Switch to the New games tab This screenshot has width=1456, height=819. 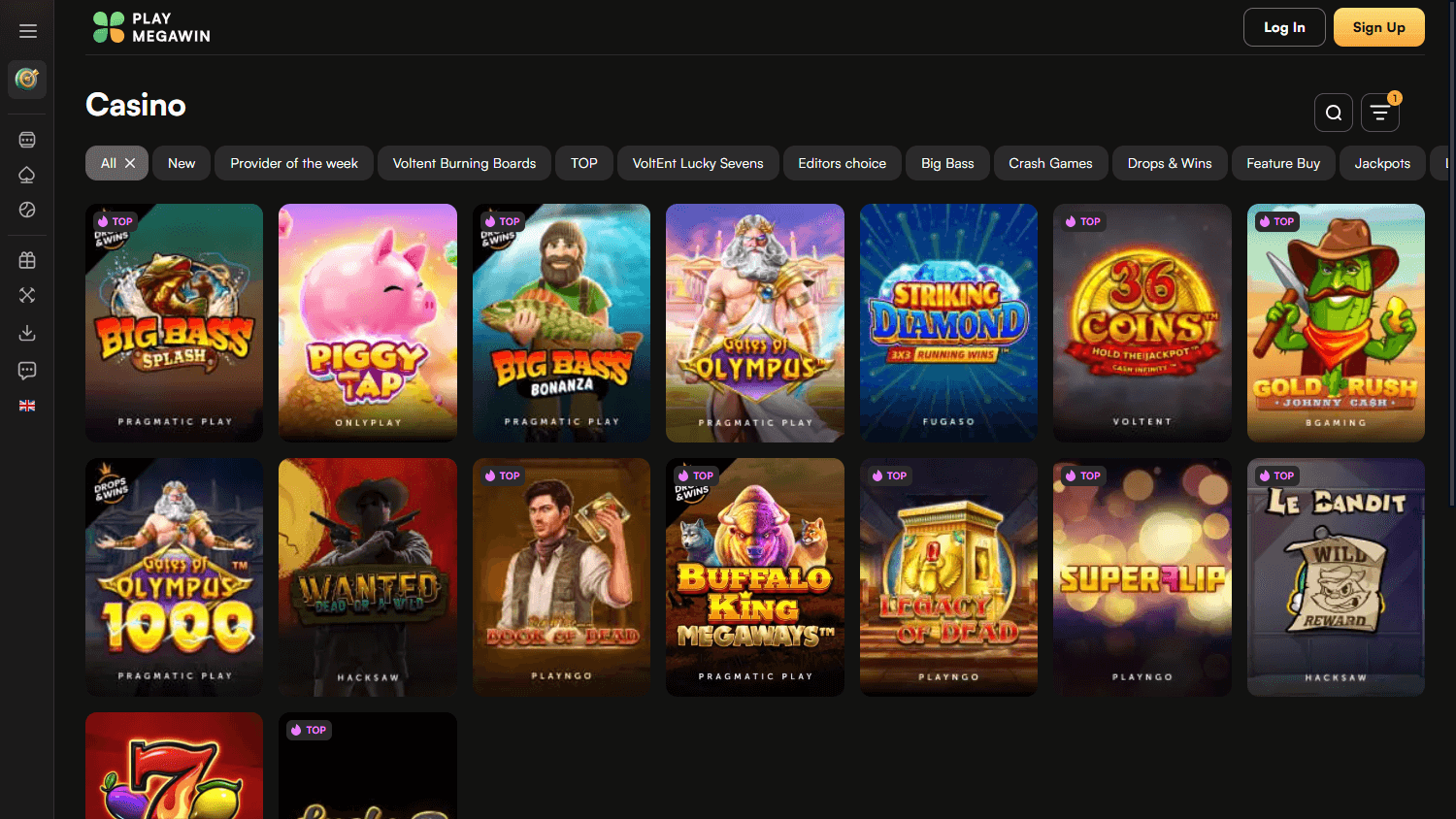(181, 163)
